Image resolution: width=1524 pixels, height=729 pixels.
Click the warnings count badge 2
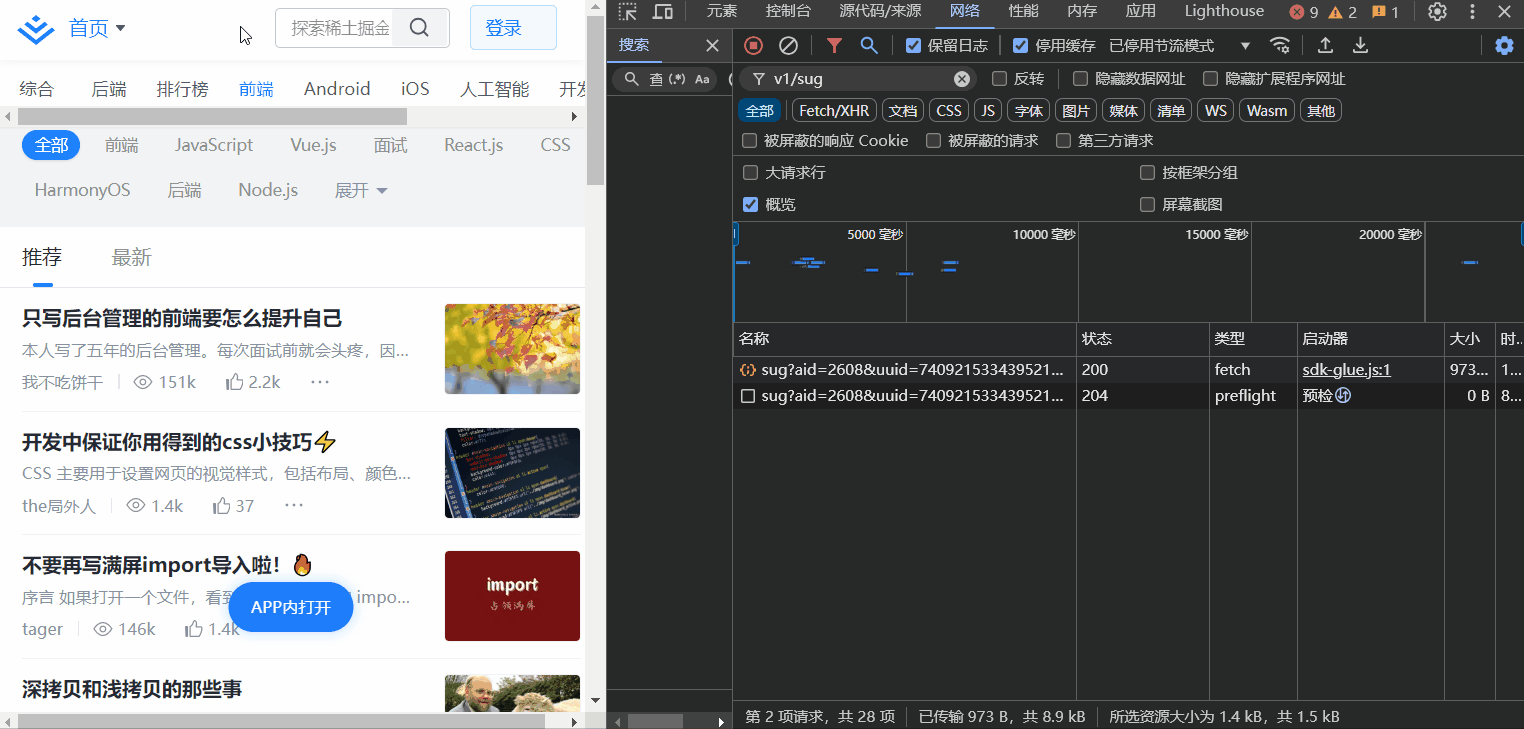pyautogui.click(x=1342, y=12)
